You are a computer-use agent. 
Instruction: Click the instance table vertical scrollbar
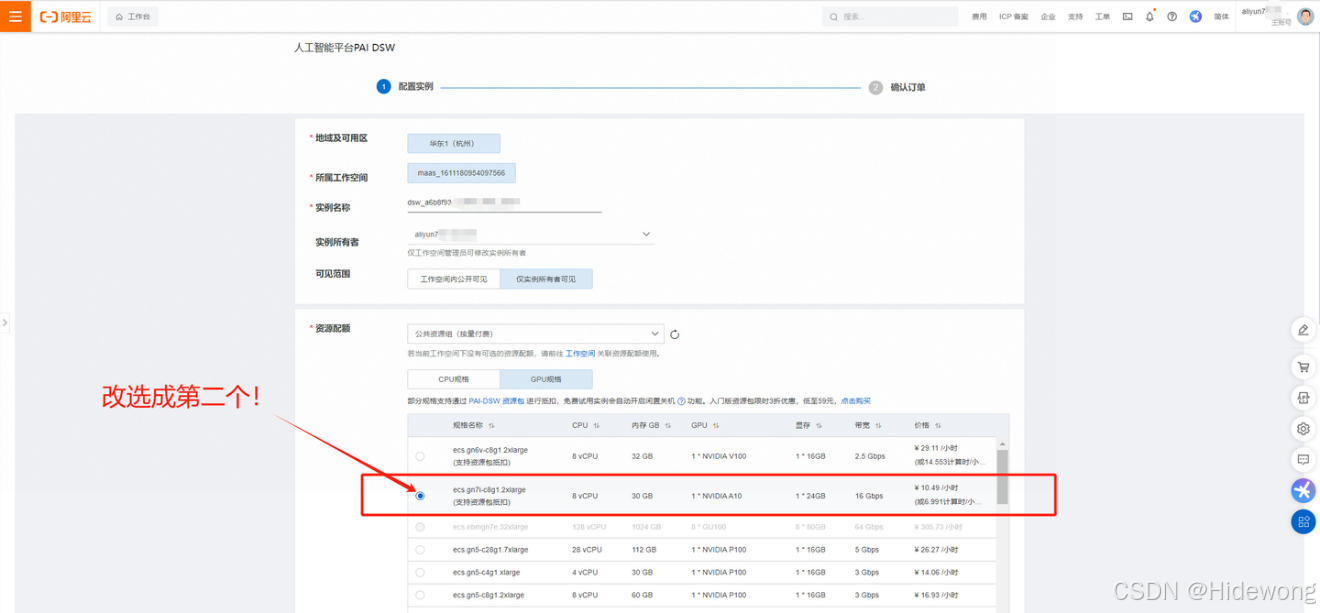point(1002,475)
